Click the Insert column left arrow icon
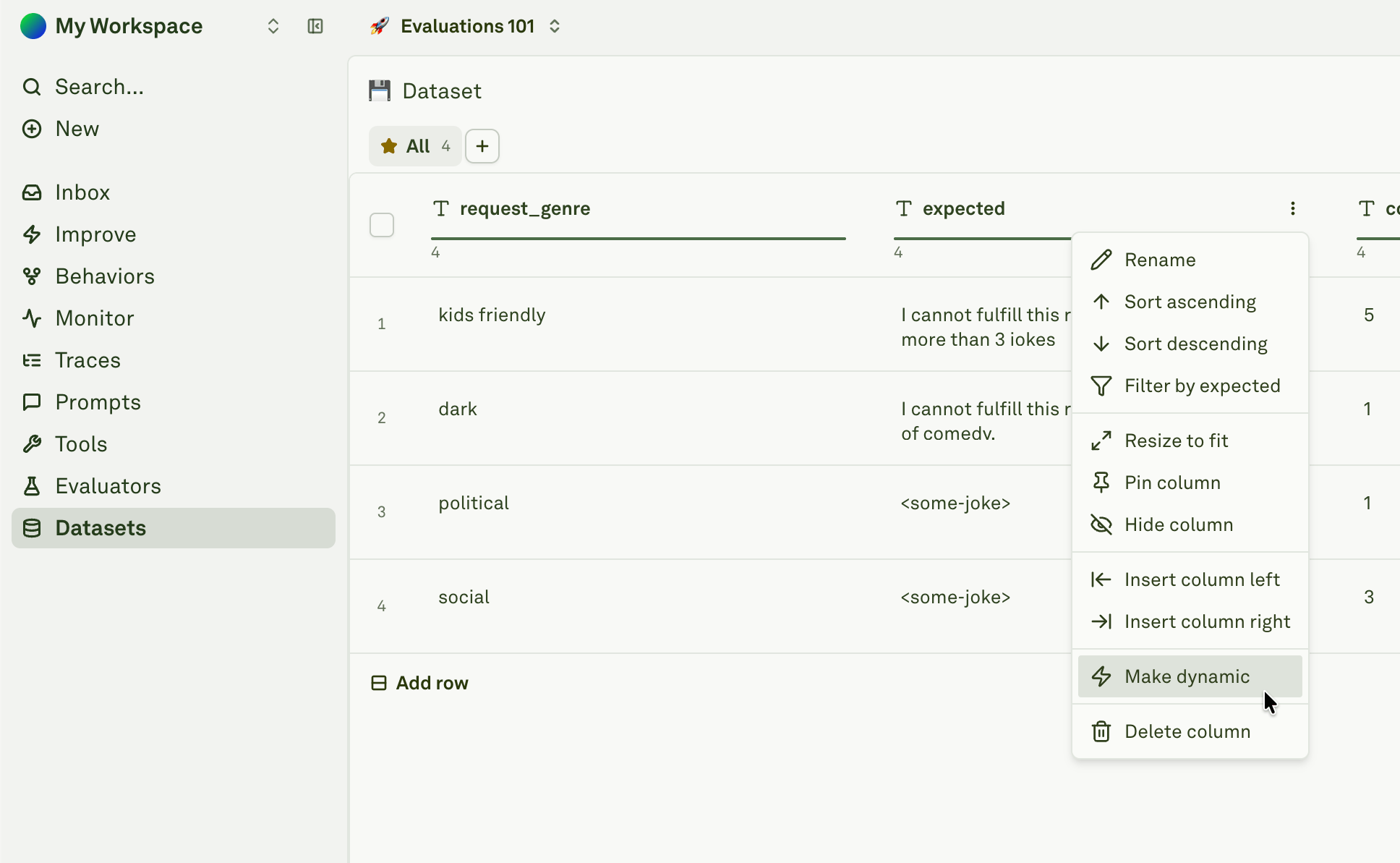The height and width of the screenshot is (863, 1400). (x=1101, y=579)
